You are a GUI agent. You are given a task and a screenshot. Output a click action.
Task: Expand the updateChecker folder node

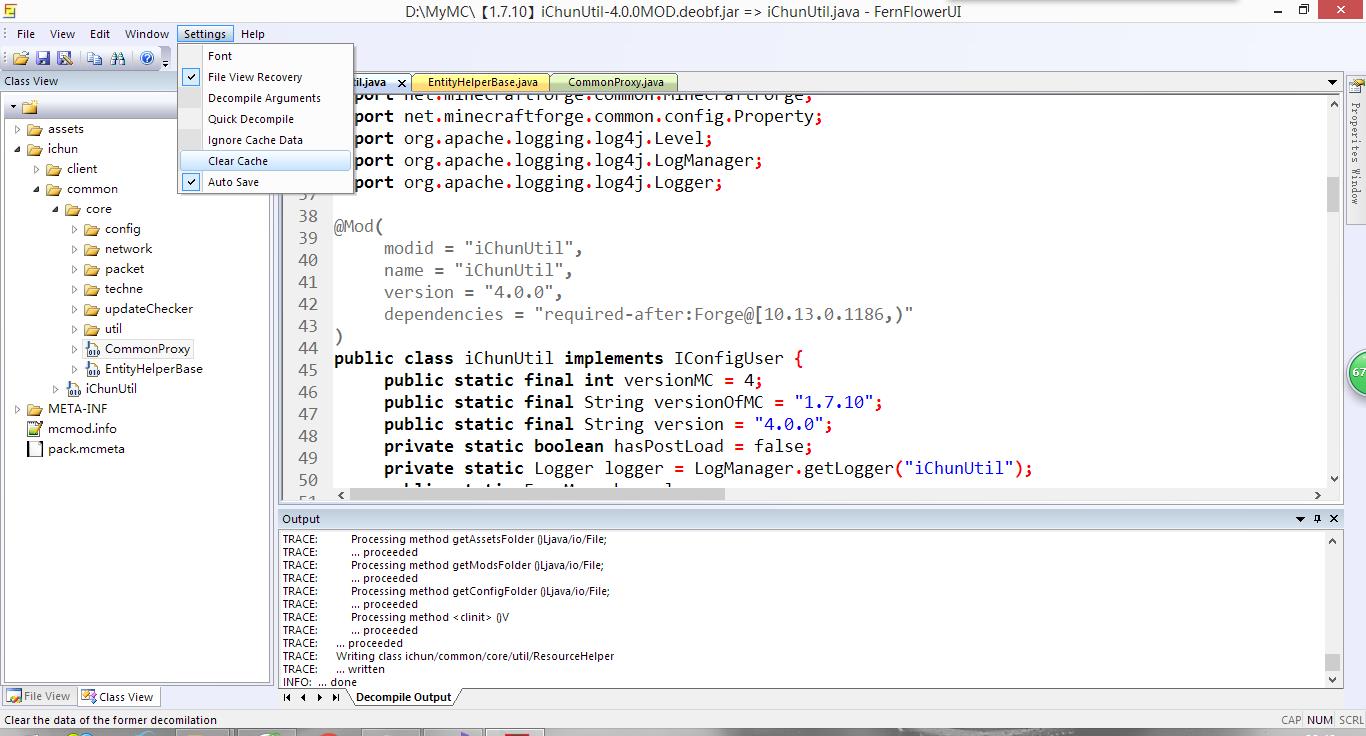(75, 309)
